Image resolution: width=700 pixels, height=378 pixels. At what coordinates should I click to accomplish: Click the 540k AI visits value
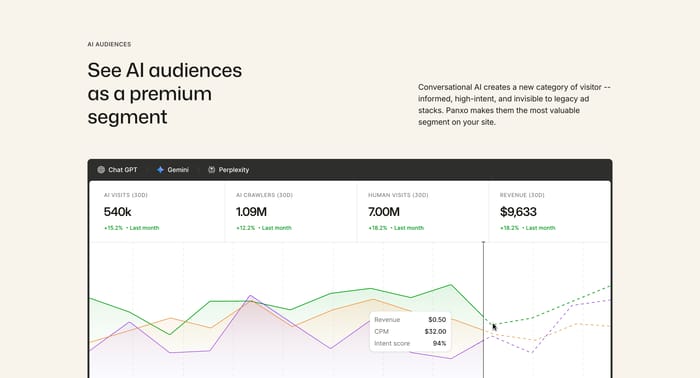(117, 212)
